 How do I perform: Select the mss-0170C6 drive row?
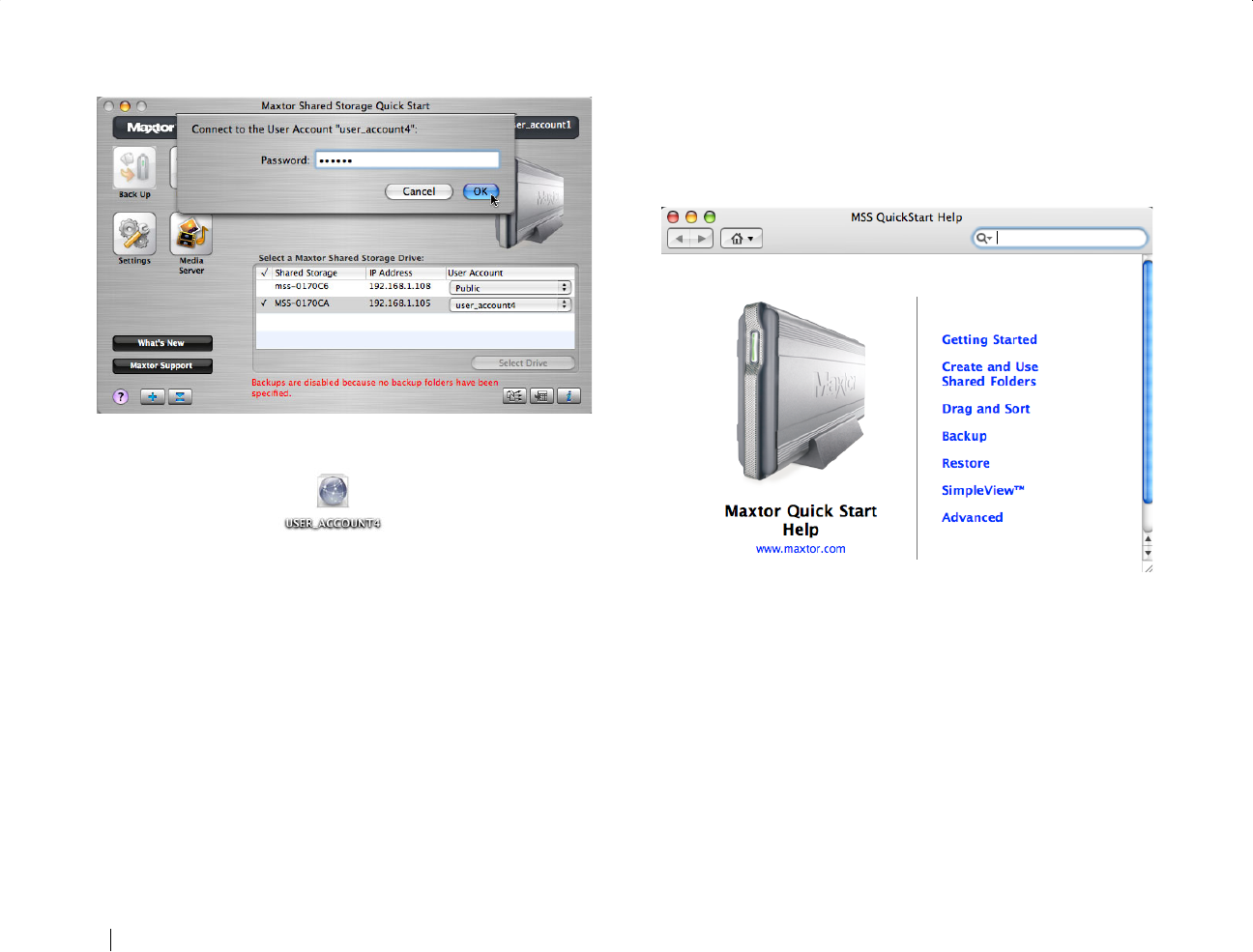(415, 287)
